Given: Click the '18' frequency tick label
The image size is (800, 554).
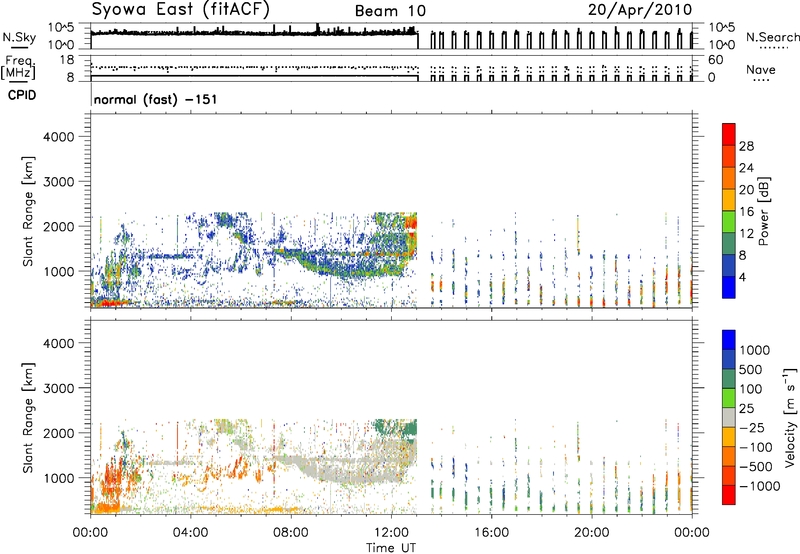Looking at the screenshot, I should pos(67,60).
